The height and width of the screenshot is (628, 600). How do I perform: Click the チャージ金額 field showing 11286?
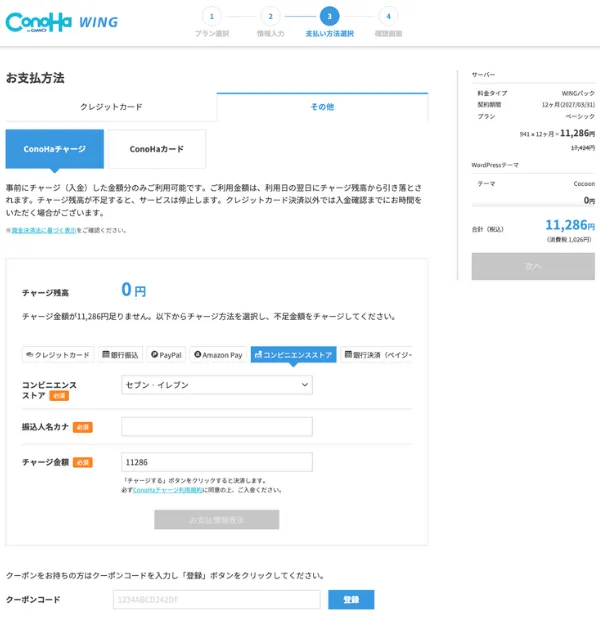tap(216, 462)
